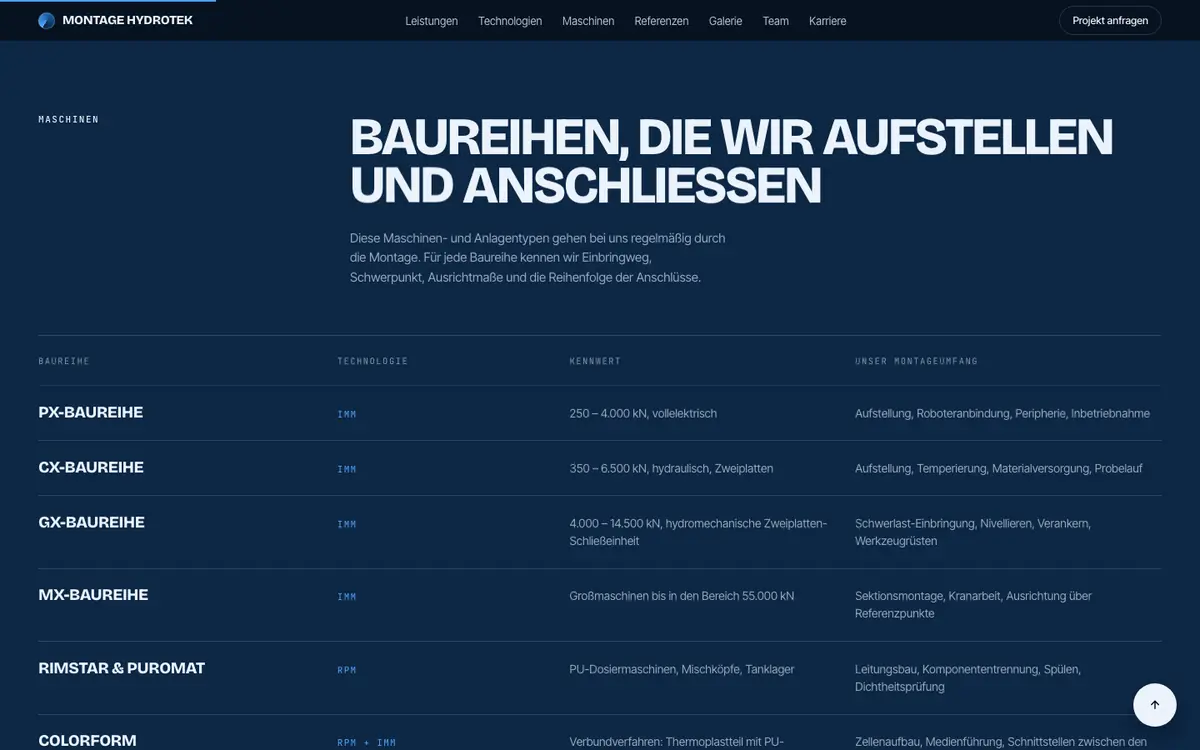Click the IMM tag in CX-BAUREIHE row
1200x750 pixels.
coord(347,469)
